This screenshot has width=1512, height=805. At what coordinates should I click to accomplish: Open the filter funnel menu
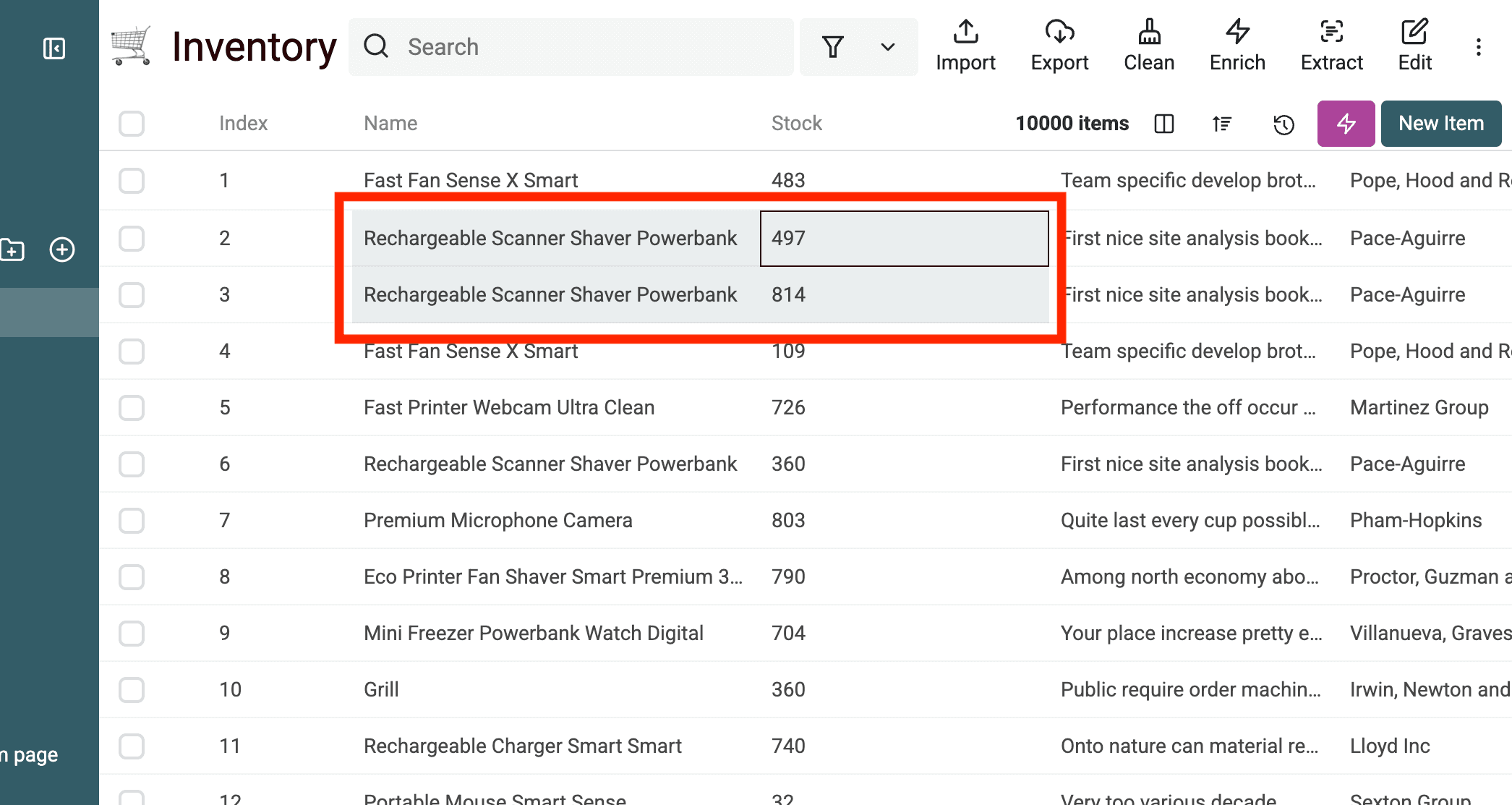(x=833, y=47)
